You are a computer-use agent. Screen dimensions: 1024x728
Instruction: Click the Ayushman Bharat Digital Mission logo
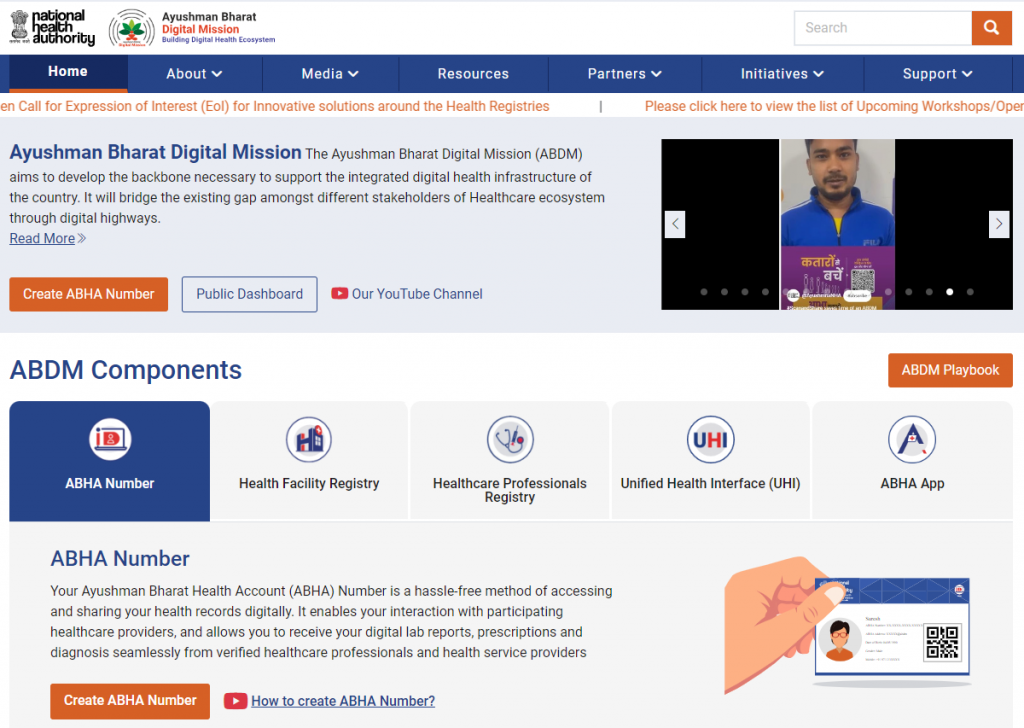(192, 28)
